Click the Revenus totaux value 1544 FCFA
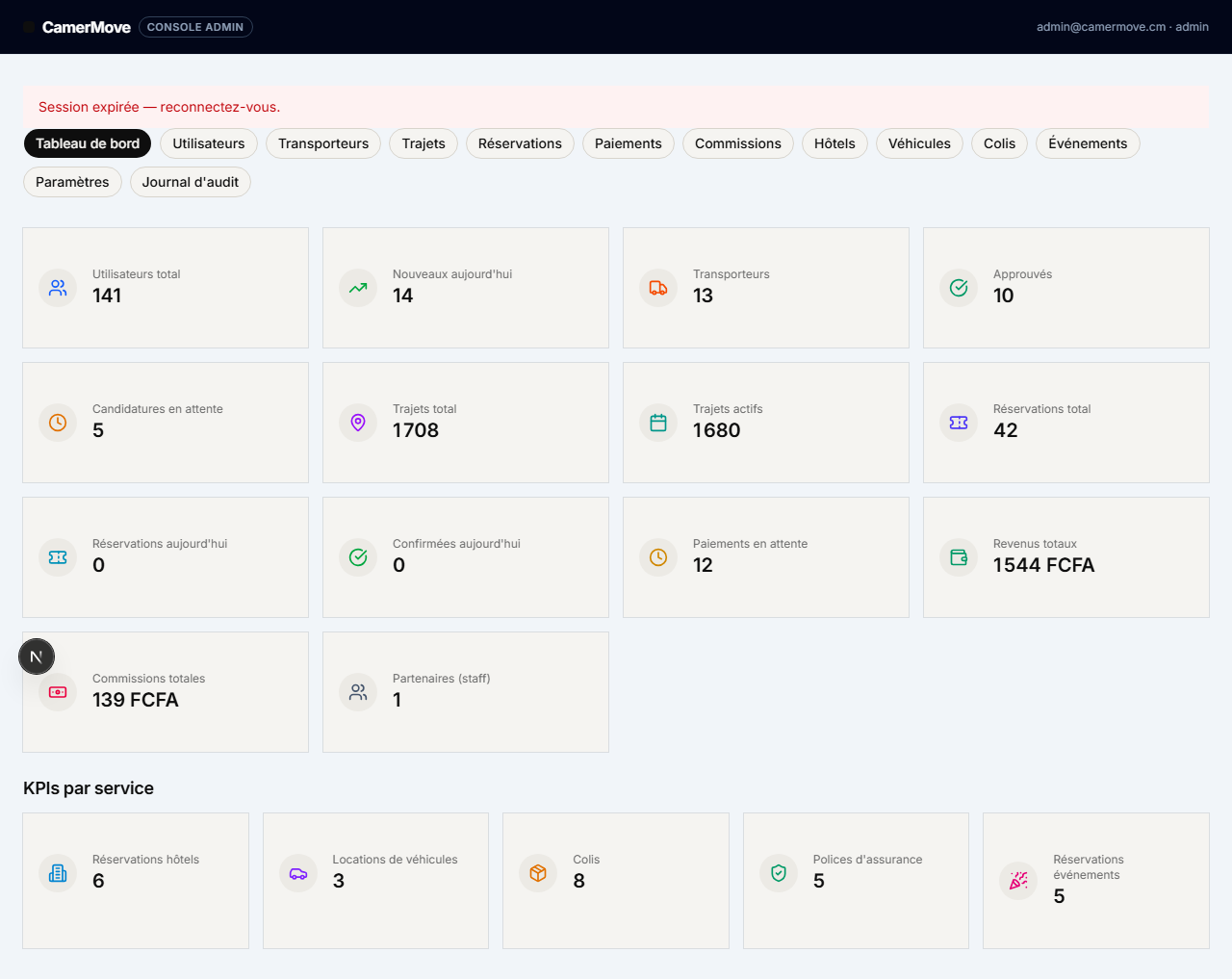This screenshot has height=979, width=1232. click(1044, 565)
